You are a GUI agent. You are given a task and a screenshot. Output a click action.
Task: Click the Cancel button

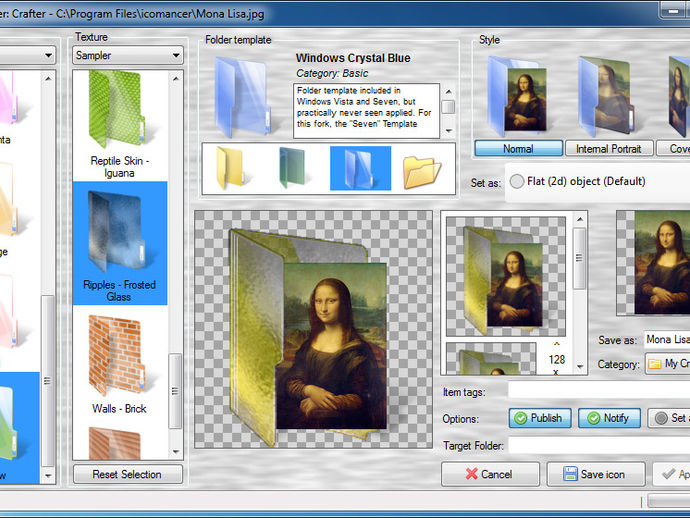pos(490,474)
